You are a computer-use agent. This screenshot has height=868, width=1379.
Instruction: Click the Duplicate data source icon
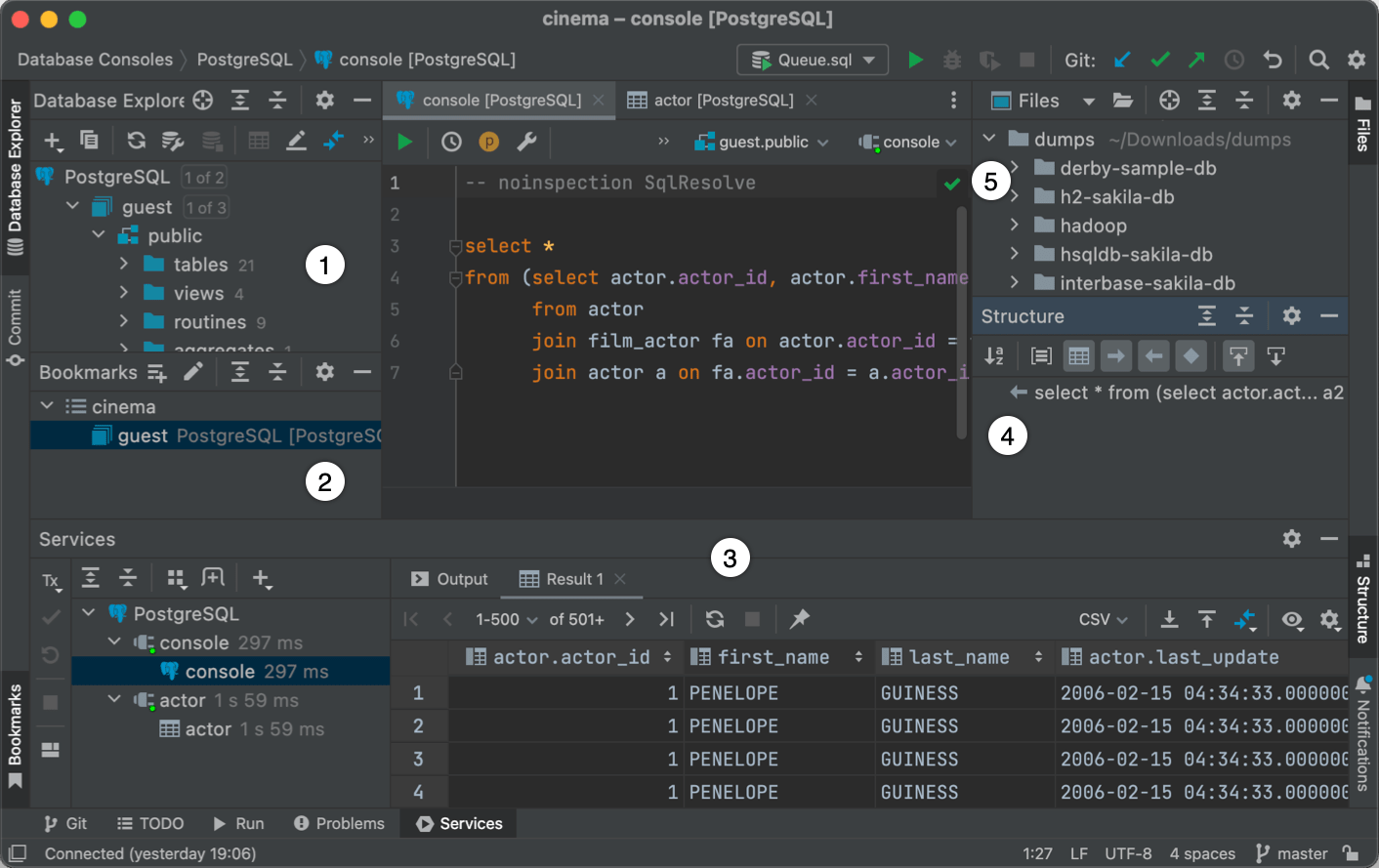90,140
